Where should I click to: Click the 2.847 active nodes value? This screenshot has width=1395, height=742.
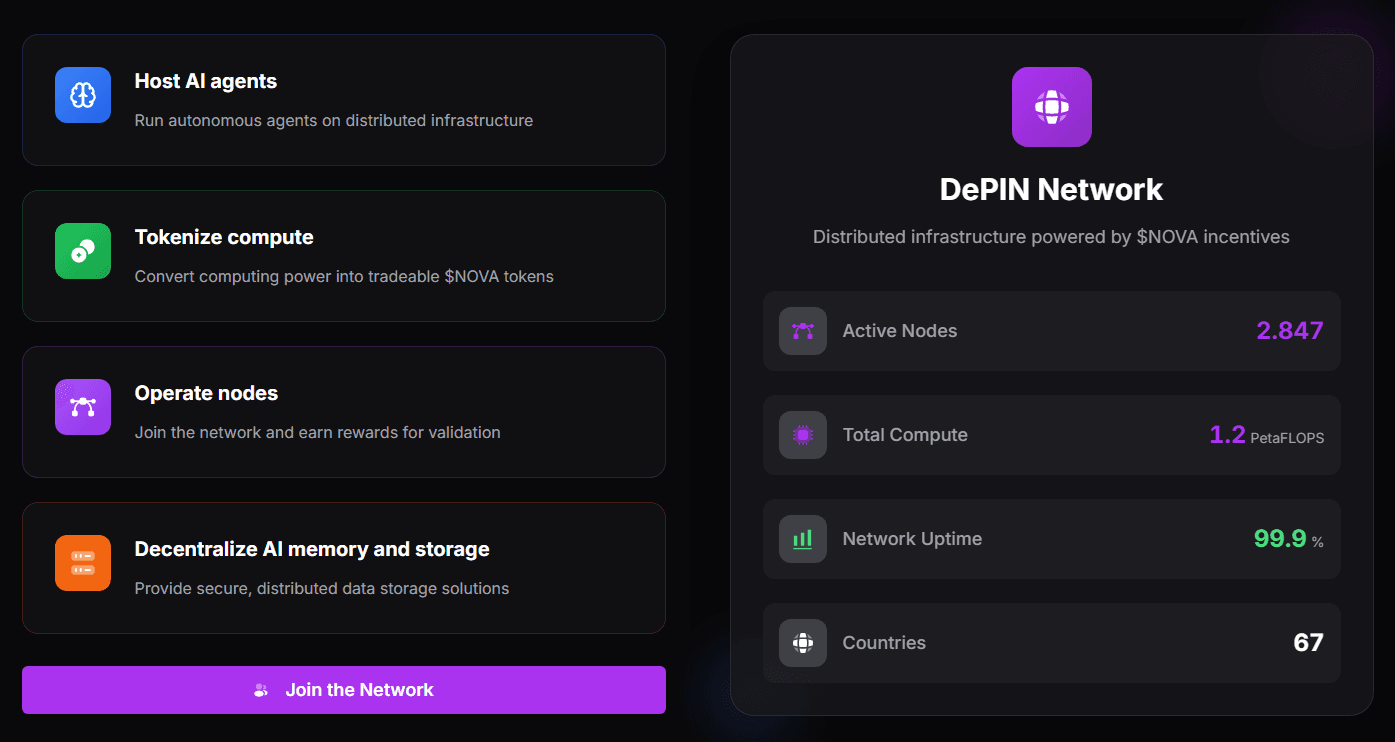1290,331
